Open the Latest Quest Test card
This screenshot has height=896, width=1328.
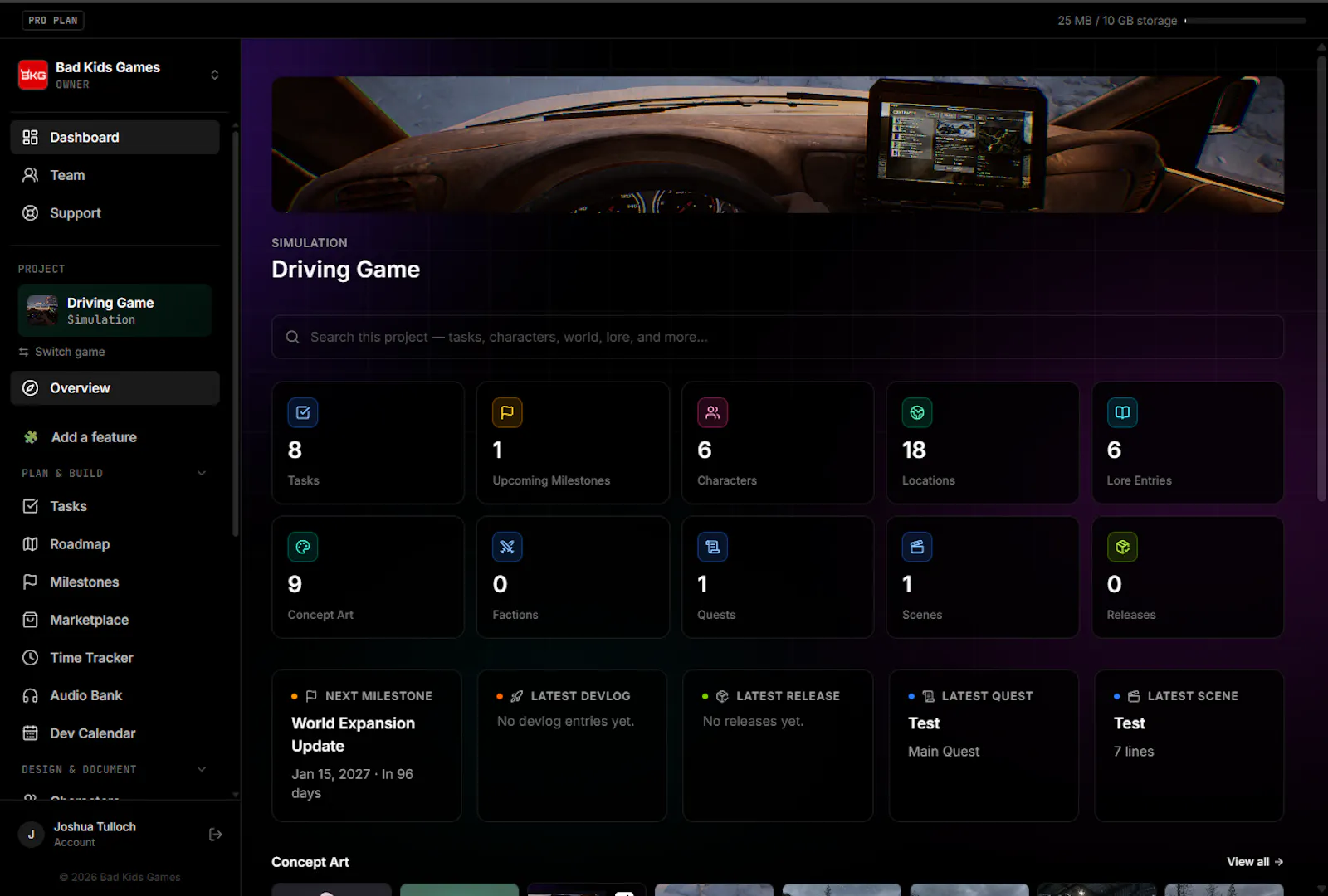pos(984,746)
